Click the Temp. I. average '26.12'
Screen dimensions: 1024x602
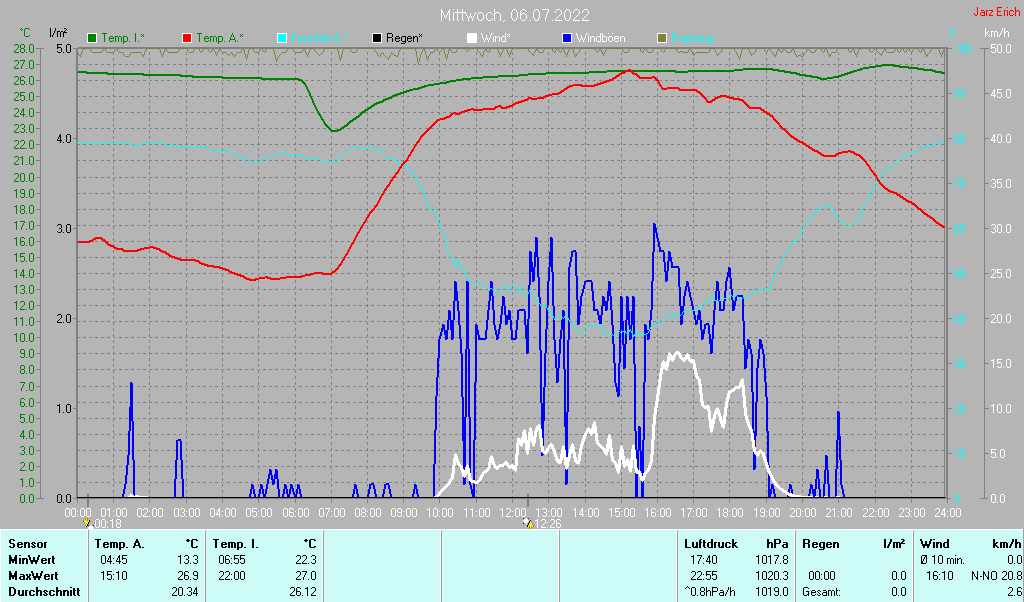click(x=303, y=592)
